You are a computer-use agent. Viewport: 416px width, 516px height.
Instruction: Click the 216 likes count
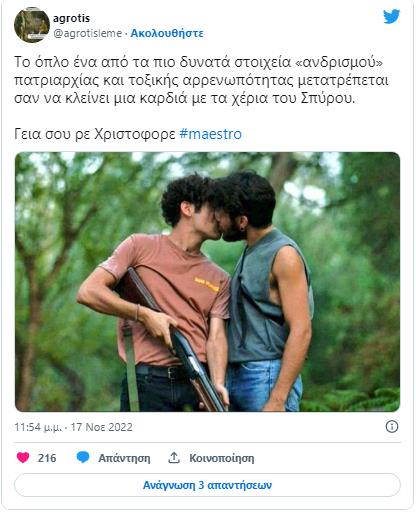[47, 458]
